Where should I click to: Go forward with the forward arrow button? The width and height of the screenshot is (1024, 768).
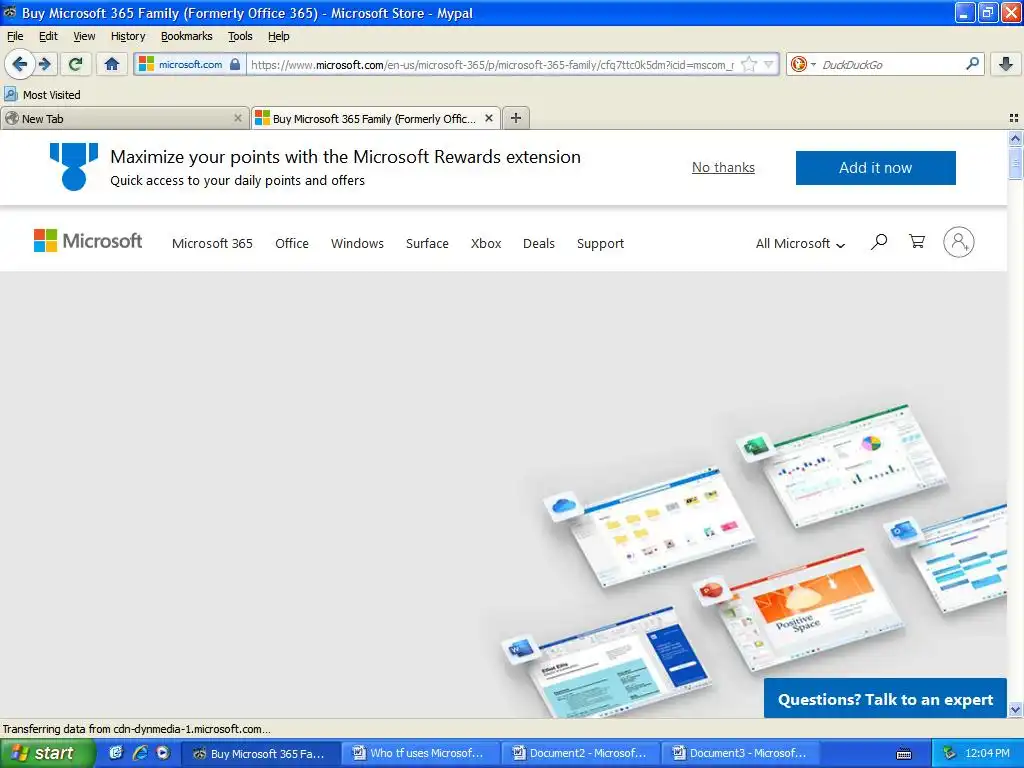[x=45, y=64]
